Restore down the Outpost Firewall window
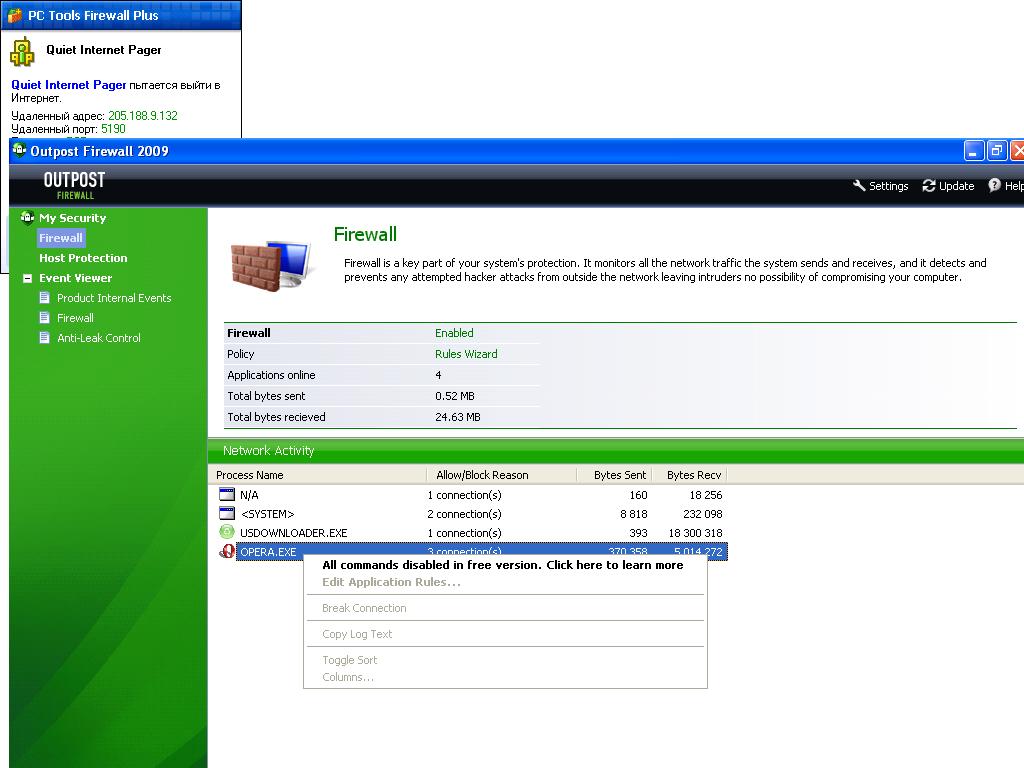 pos(997,151)
